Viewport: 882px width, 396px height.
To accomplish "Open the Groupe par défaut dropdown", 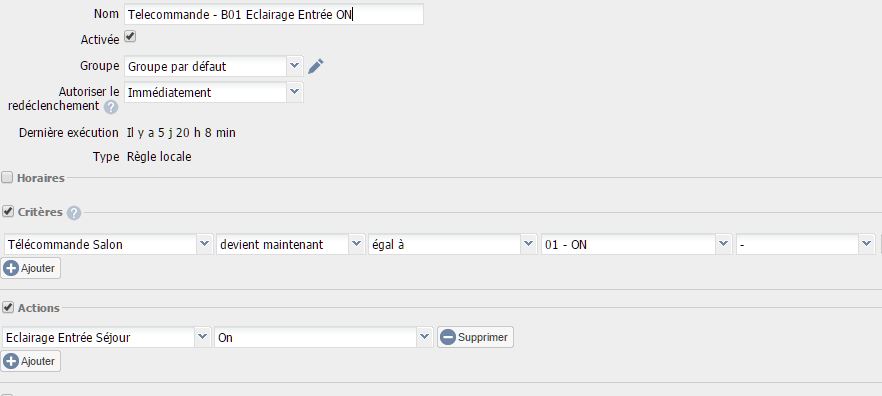I will (x=214, y=66).
